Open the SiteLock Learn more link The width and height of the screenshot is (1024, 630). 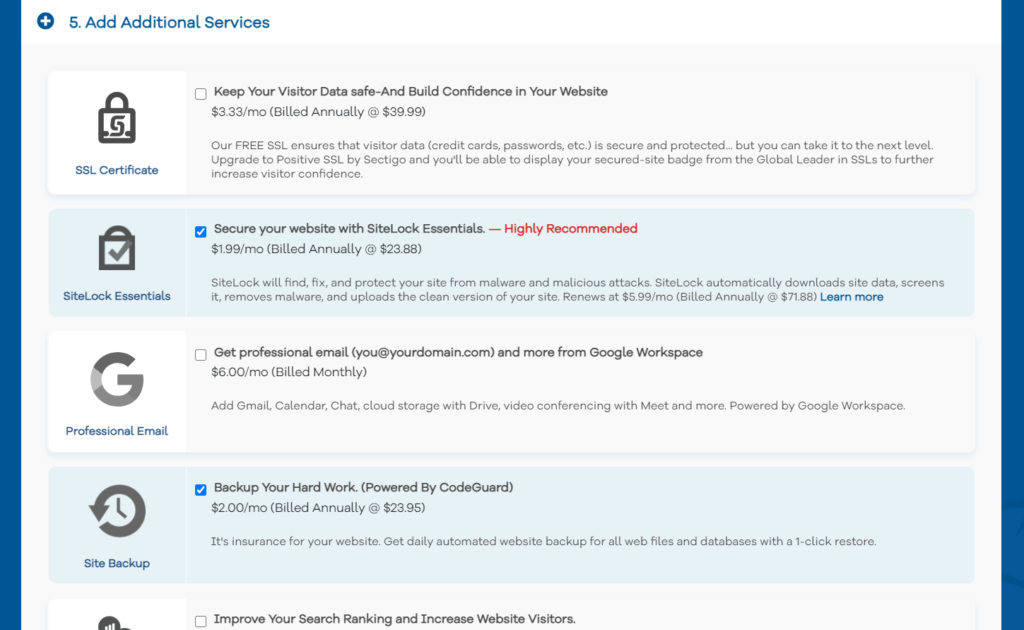coord(852,297)
